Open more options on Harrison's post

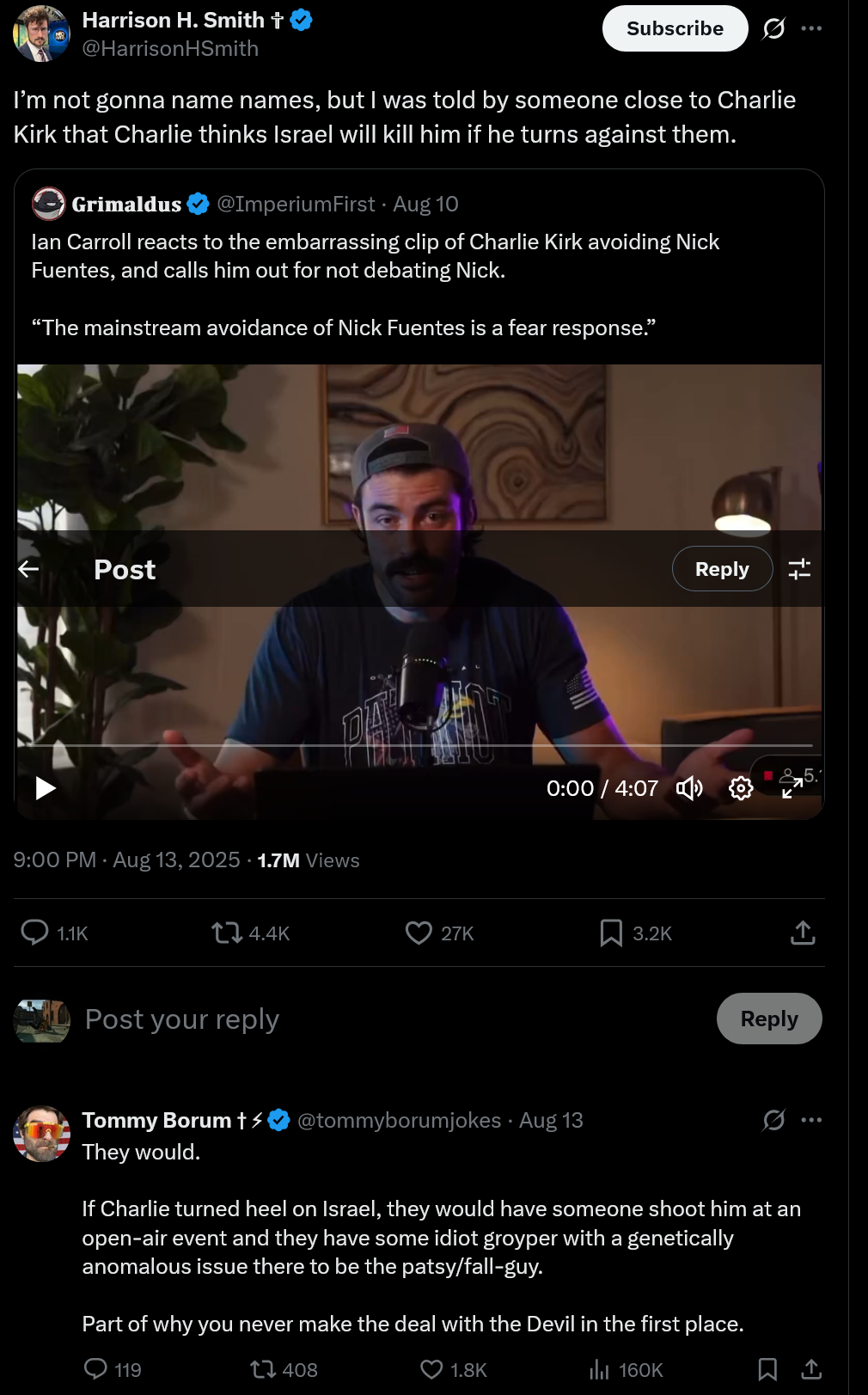coord(811,29)
